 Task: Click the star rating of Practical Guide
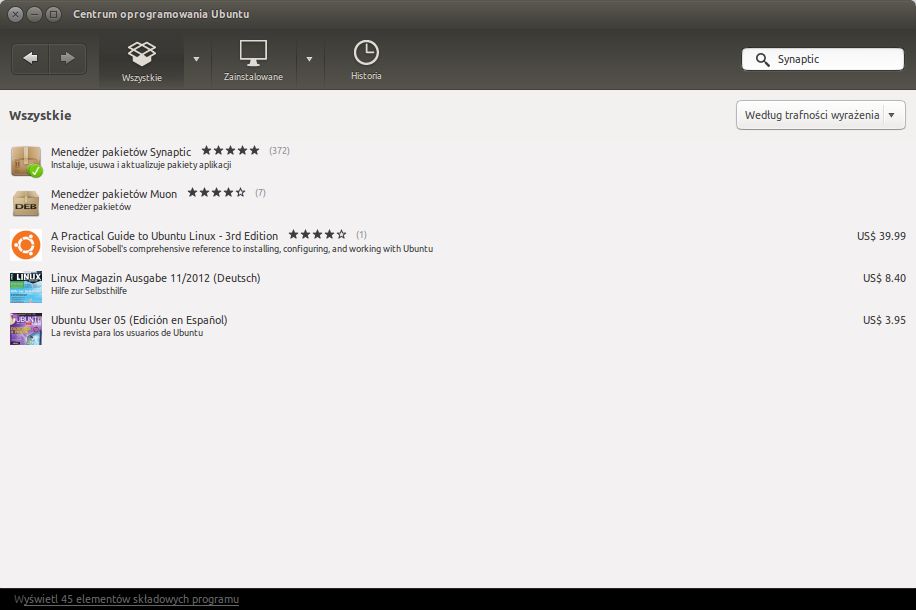(x=317, y=235)
